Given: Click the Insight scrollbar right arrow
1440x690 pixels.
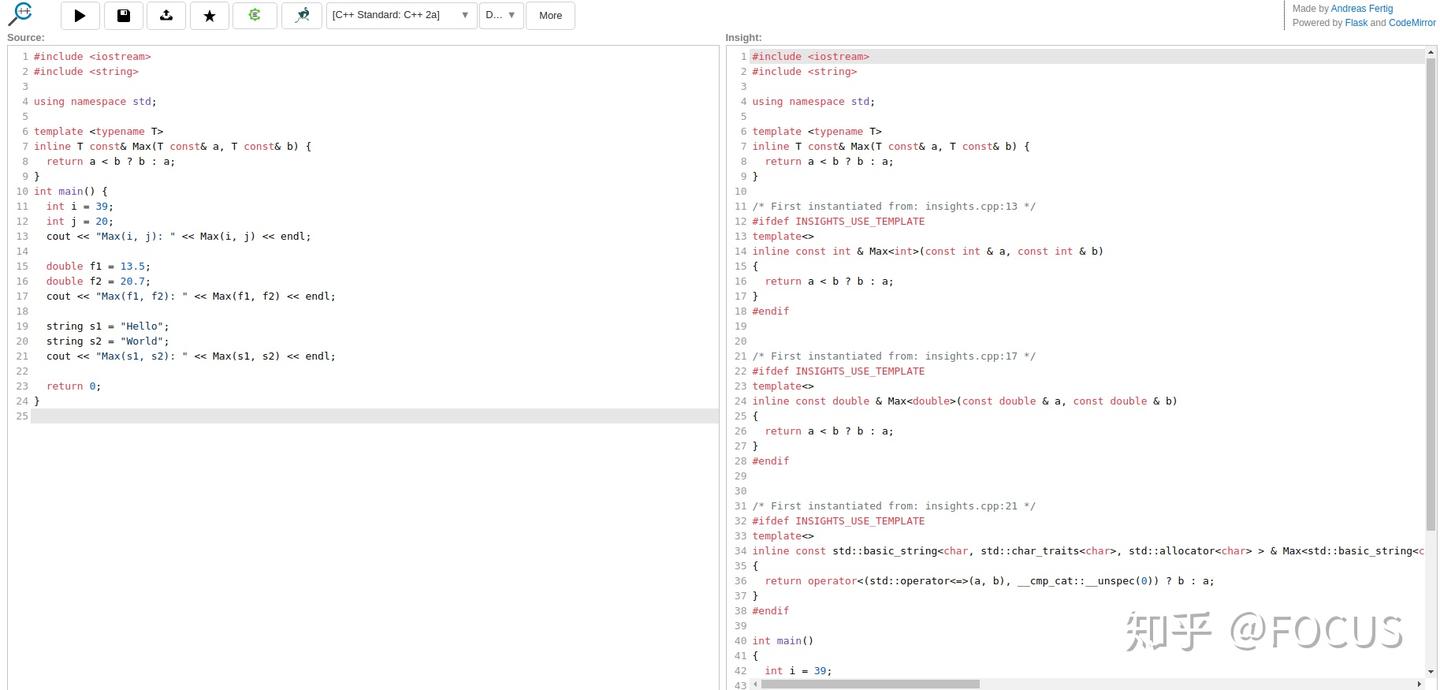Looking at the screenshot, I should click(1419, 684).
